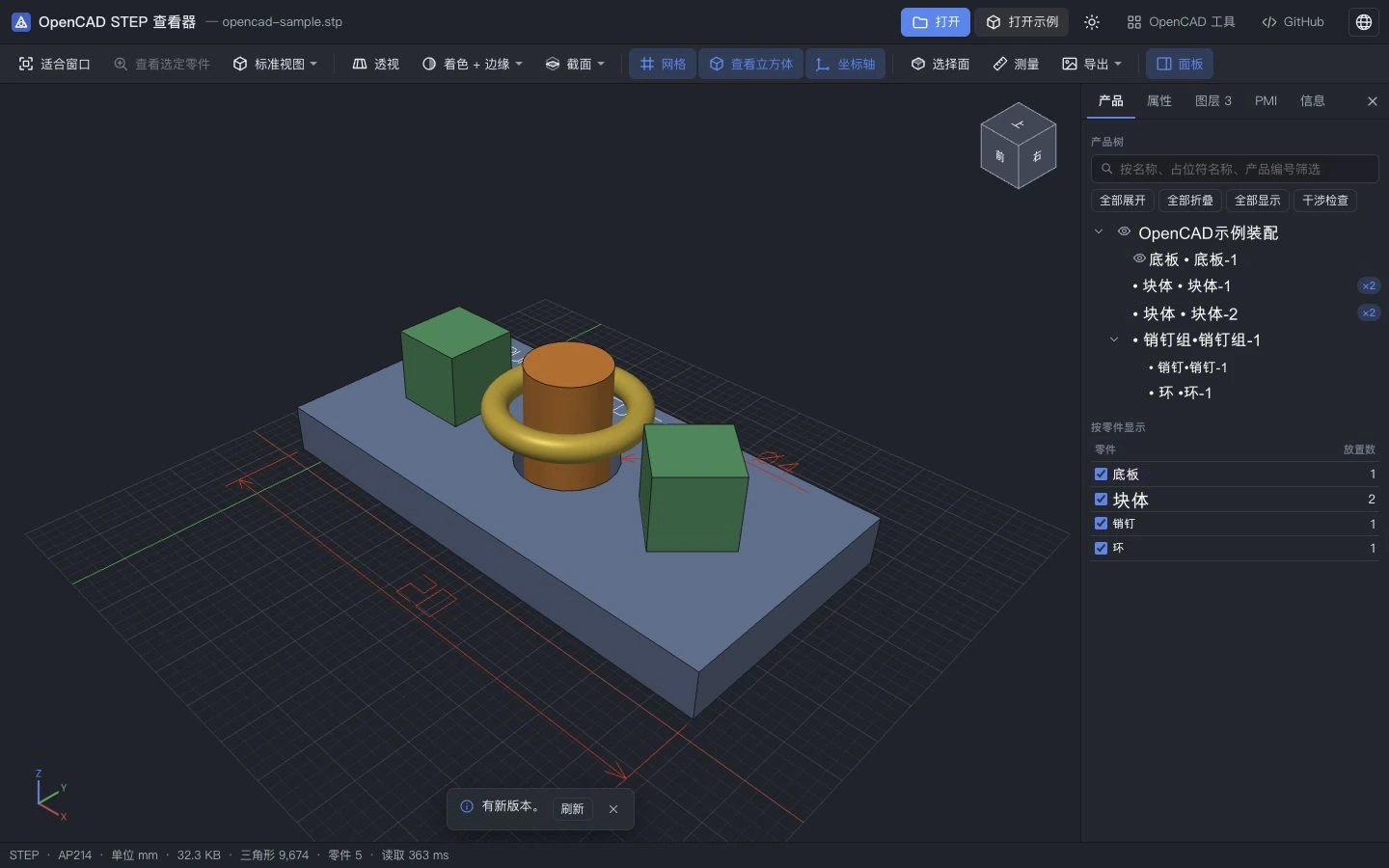Uncheck the 底板 part checkbox

tap(1101, 475)
